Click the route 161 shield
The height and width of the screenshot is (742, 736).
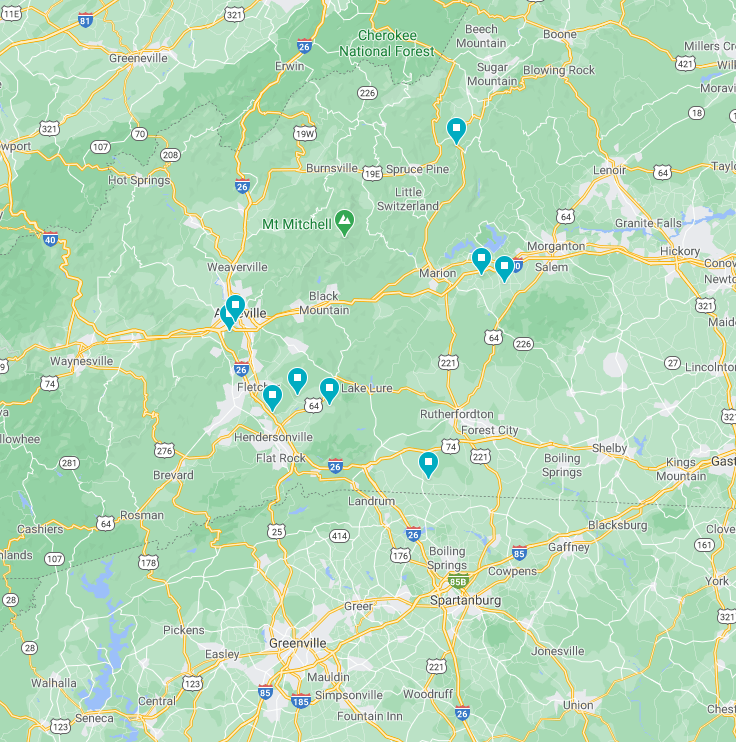704,545
